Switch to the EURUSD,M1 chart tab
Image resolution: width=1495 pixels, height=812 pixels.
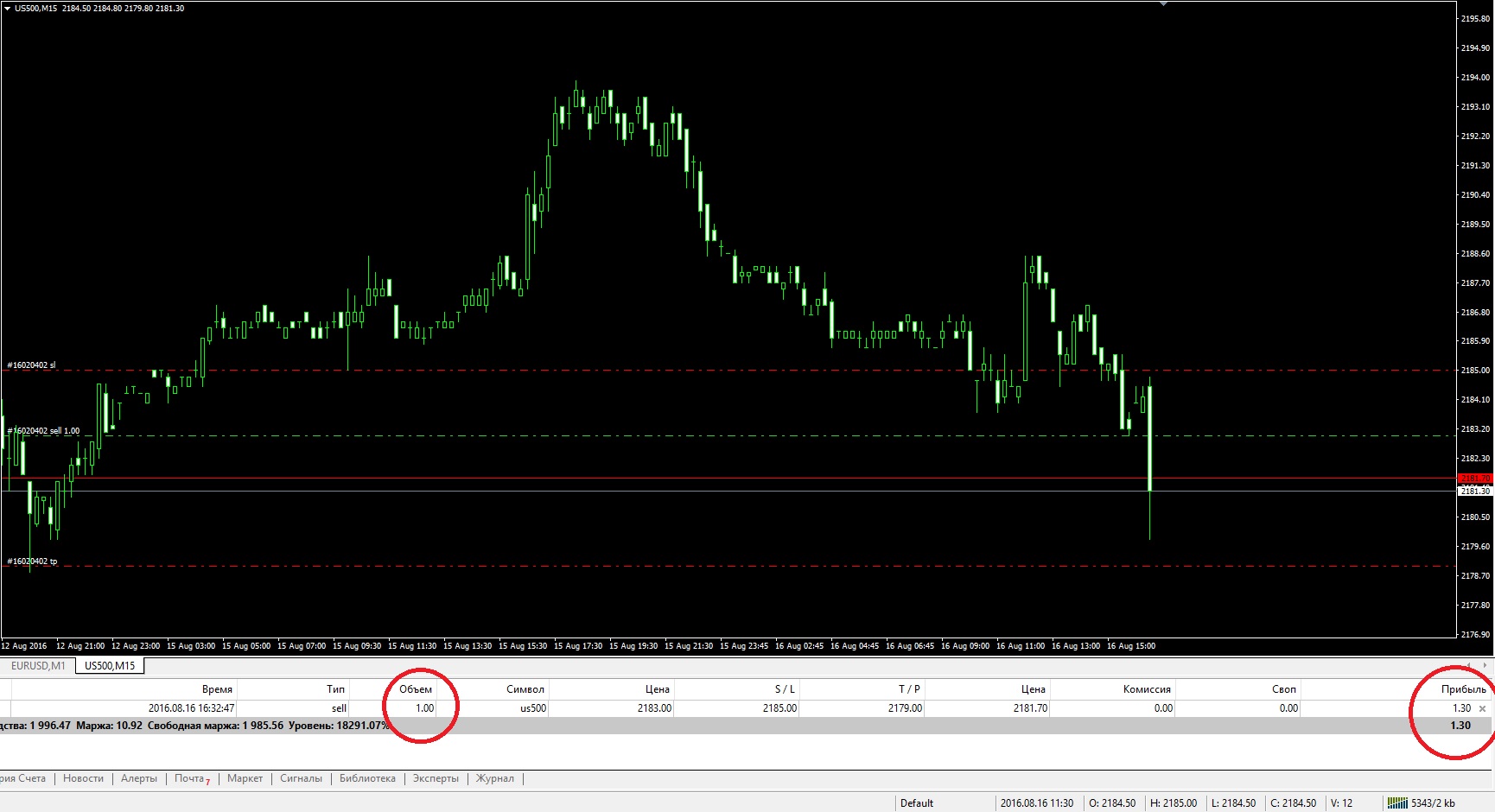click(x=38, y=666)
